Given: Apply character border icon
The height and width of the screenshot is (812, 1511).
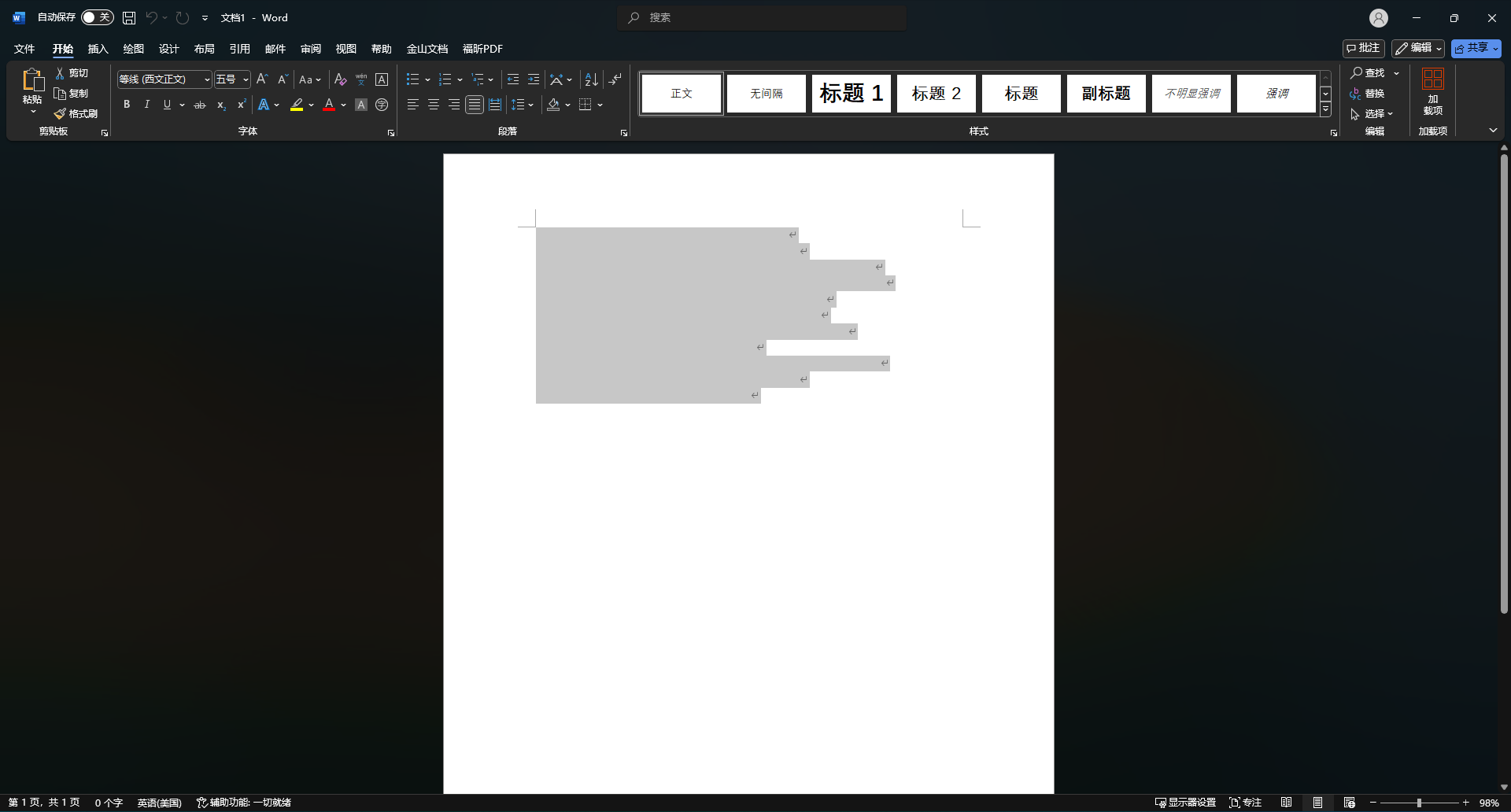Looking at the screenshot, I should point(382,79).
